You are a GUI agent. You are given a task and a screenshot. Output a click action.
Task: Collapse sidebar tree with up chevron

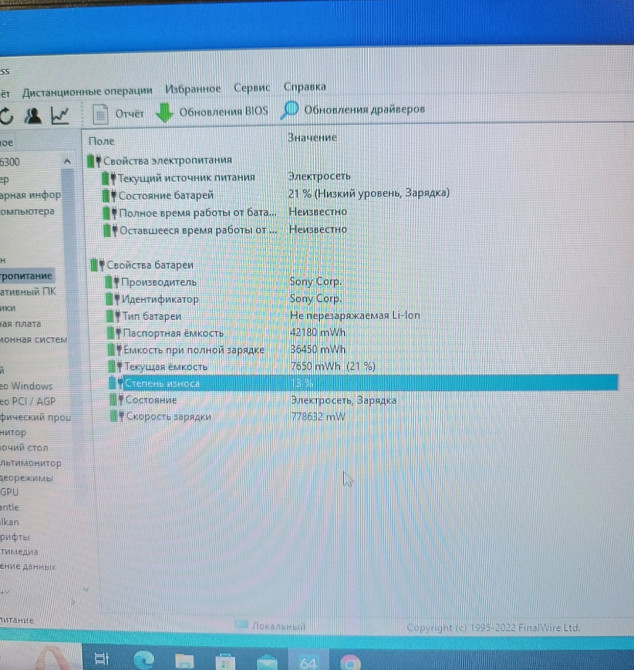coord(68,162)
